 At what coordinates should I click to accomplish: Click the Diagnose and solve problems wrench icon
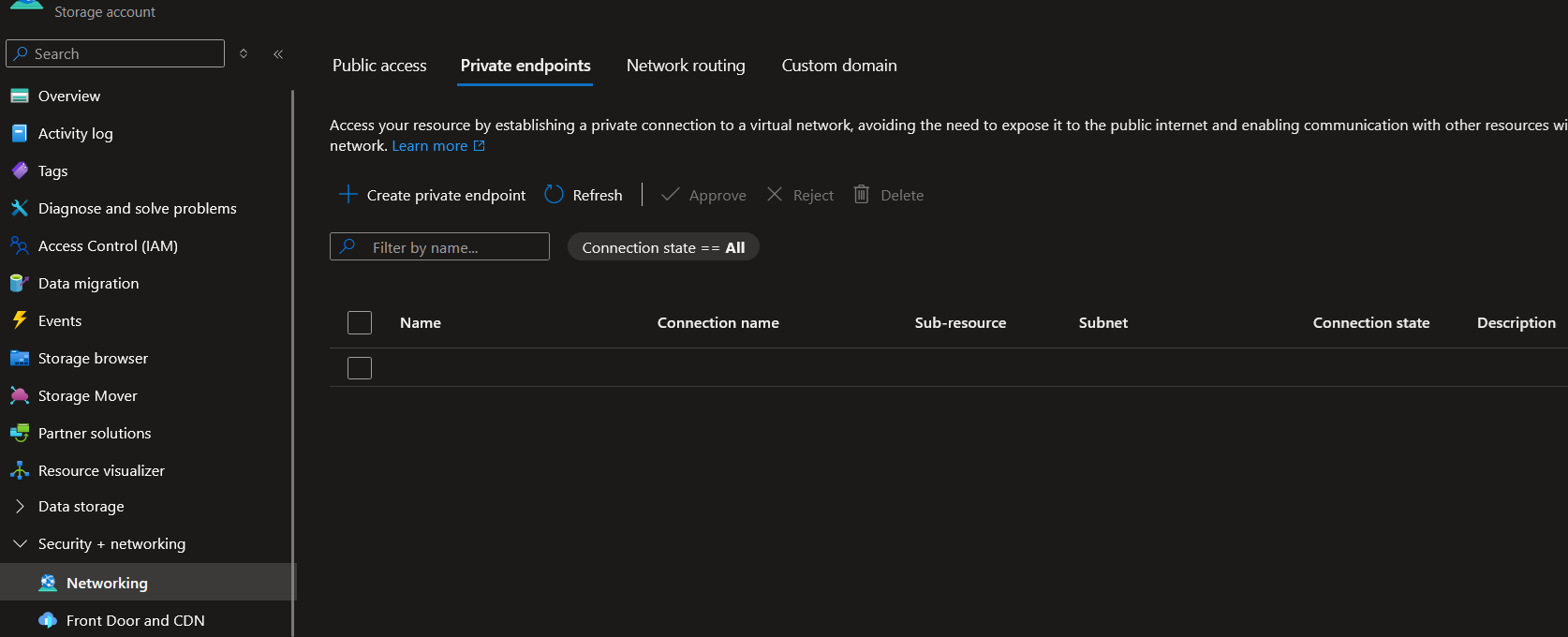[20, 208]
